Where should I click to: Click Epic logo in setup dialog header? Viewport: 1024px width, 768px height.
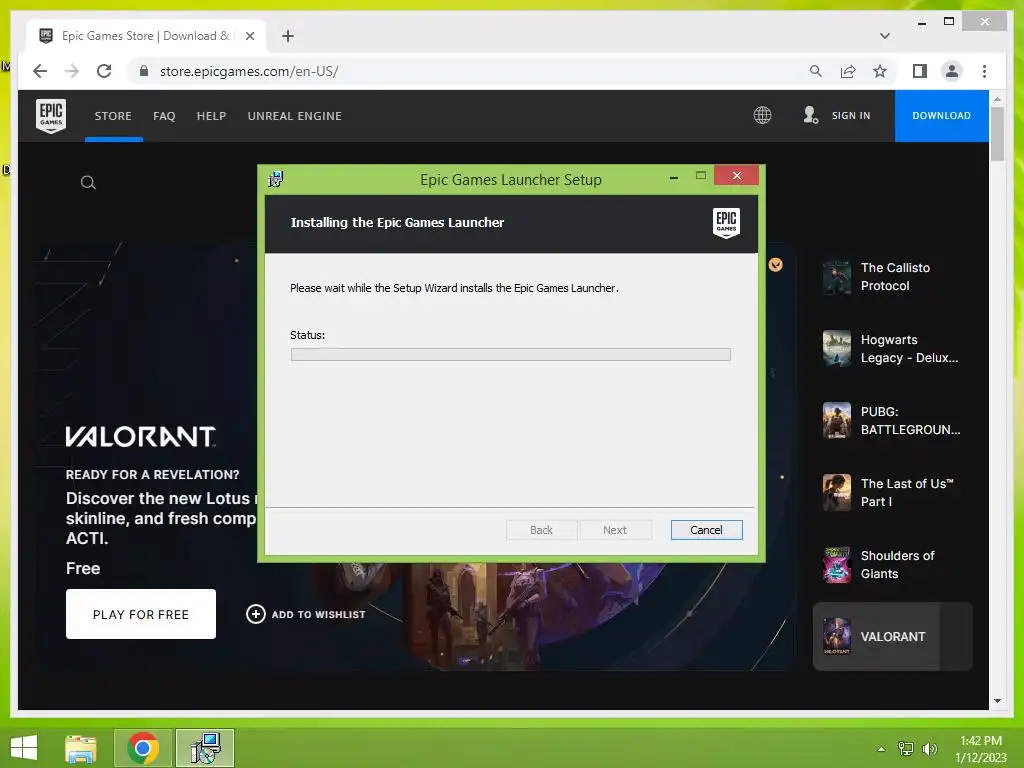726,223
